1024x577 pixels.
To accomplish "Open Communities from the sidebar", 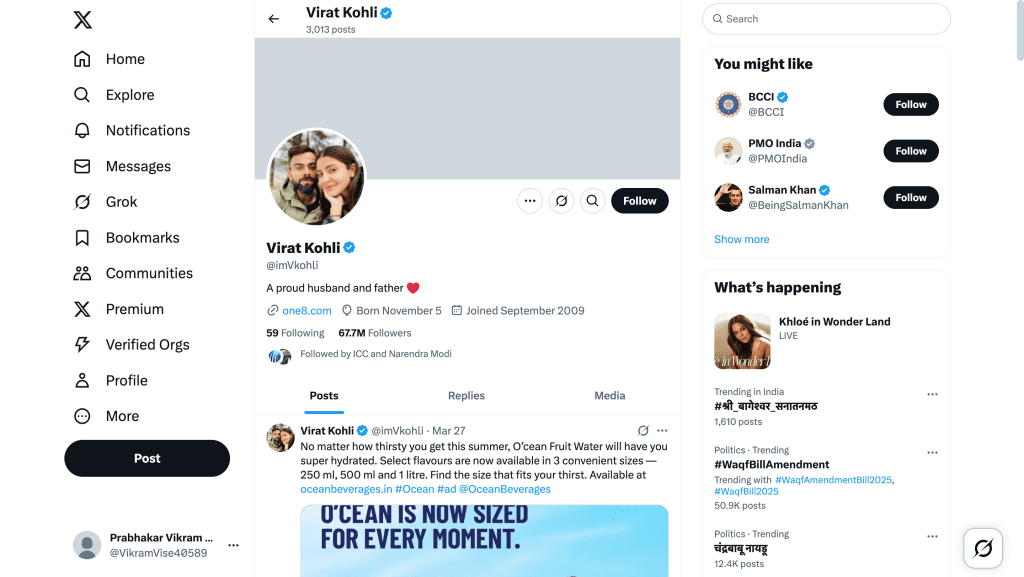I will (x=148, y=273).
